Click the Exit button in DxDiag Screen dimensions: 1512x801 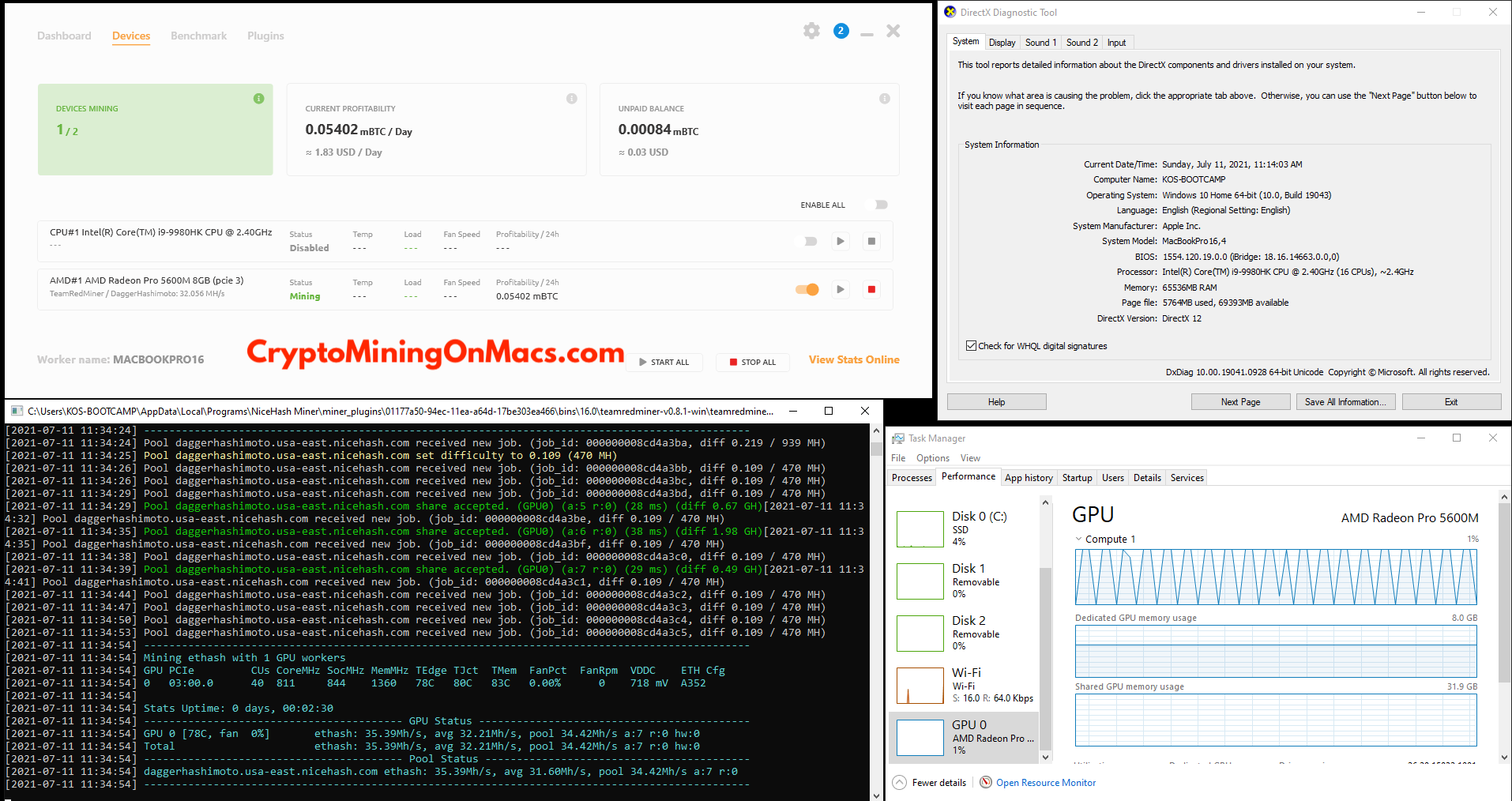(1451, 402)
